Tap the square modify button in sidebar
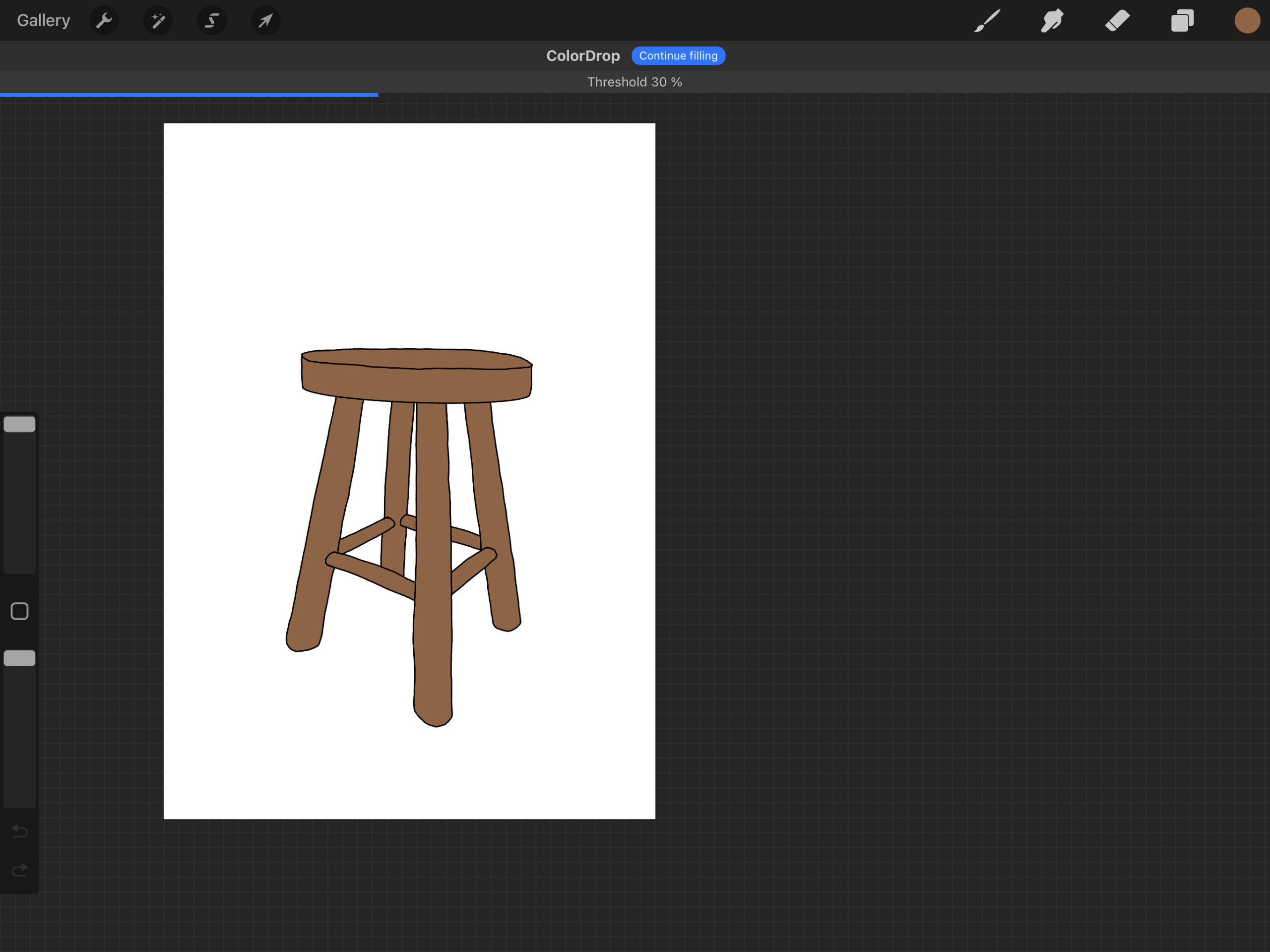Screen dimensions: 1270x952 coord(19,611)
